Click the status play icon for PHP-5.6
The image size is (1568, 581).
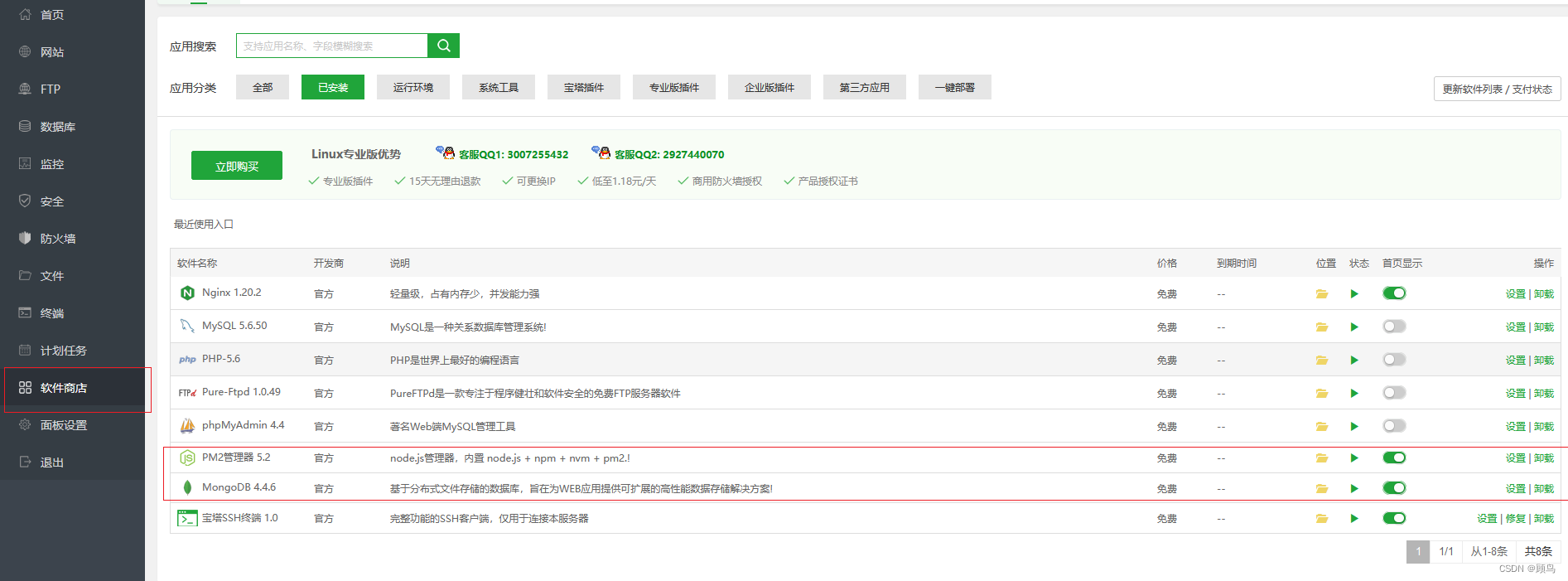pos(1354,361)
